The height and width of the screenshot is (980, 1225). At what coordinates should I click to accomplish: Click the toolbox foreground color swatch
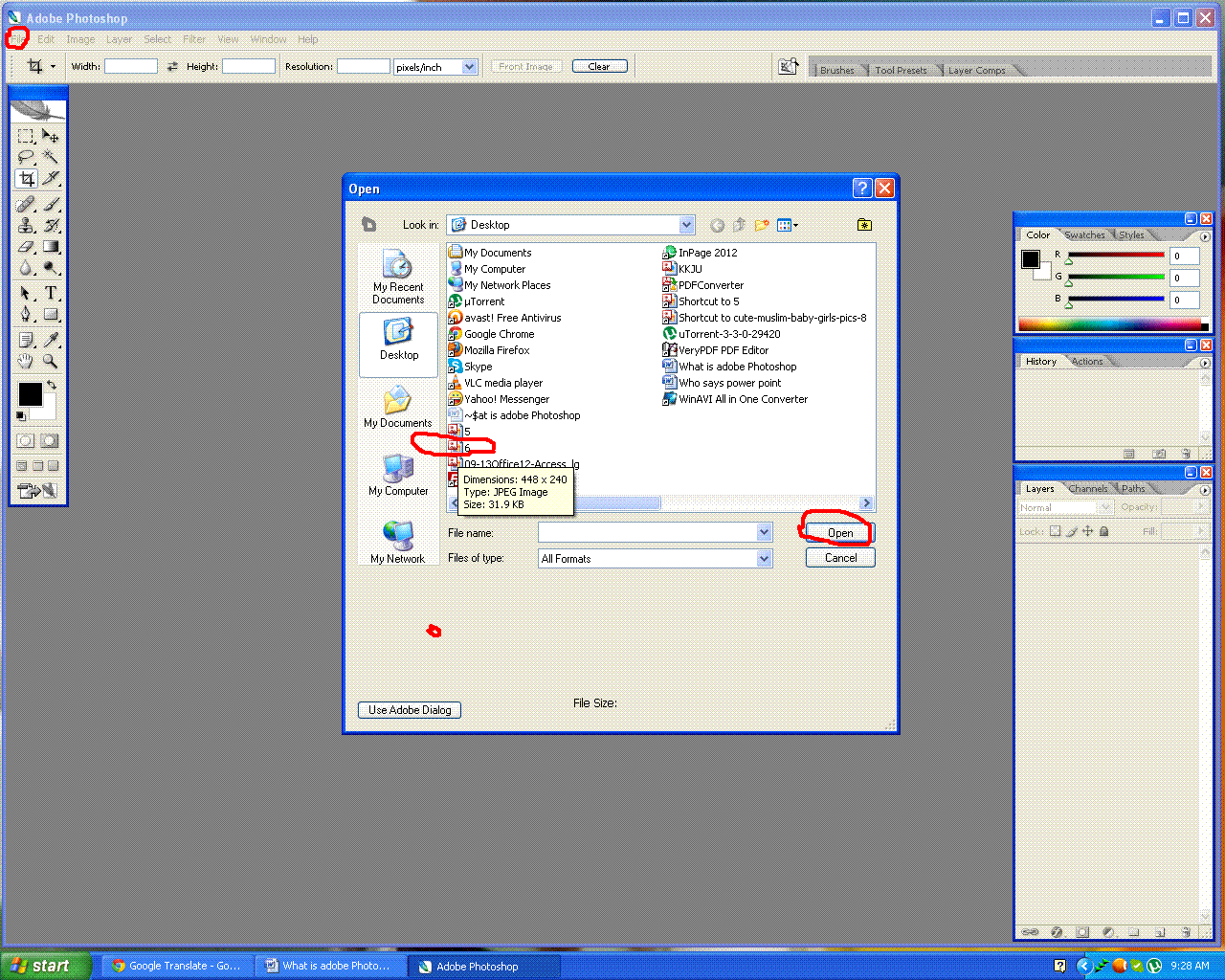(x=30, y=393)
